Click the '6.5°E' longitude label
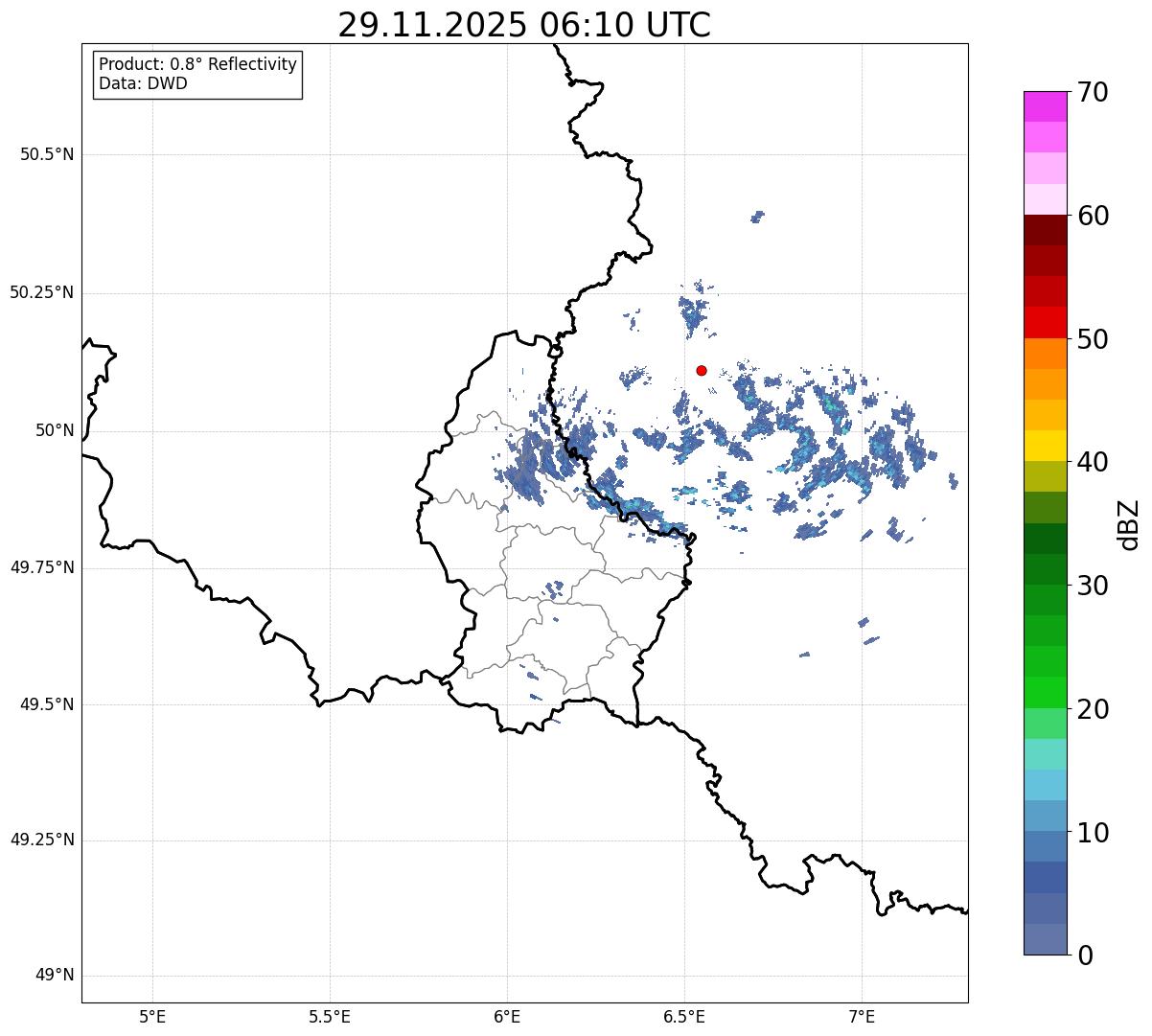 pyautogui.click(x=684, y=1016)
